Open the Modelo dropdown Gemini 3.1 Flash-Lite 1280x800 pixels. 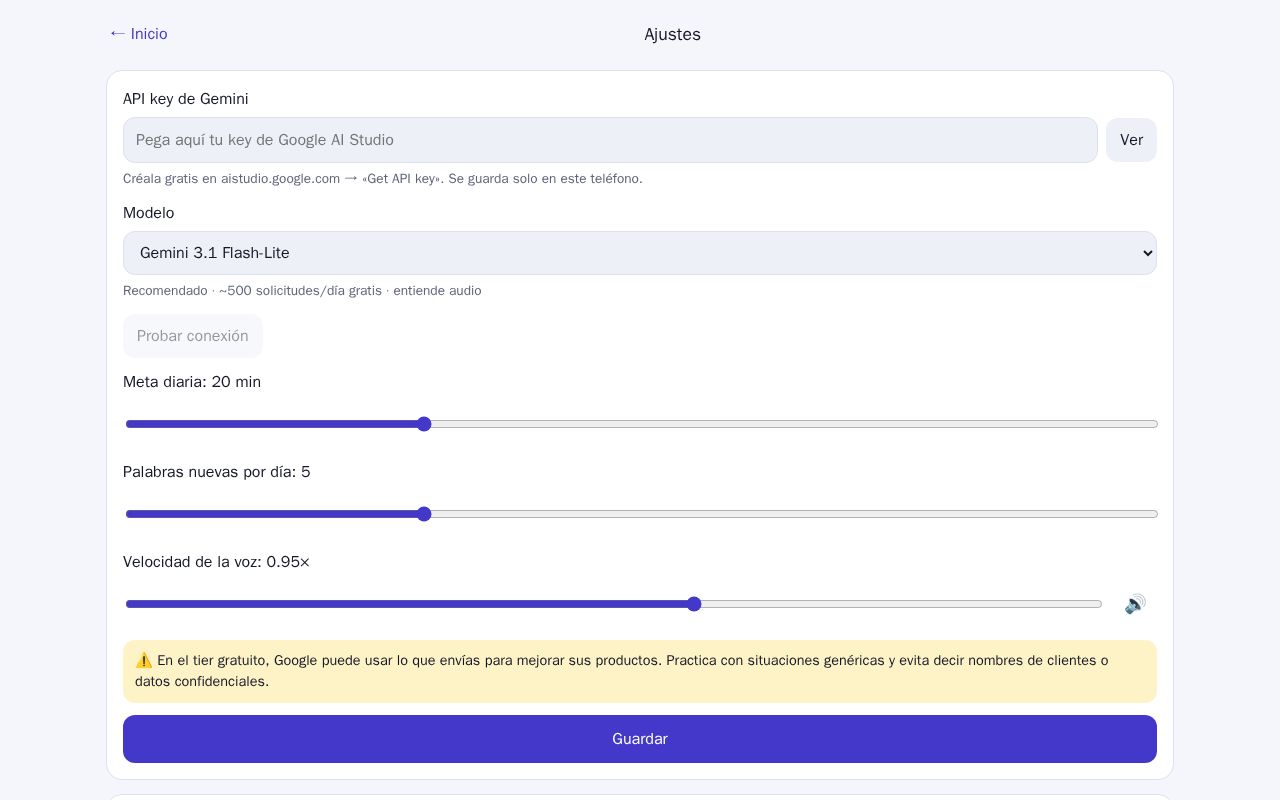pos(640,253)
